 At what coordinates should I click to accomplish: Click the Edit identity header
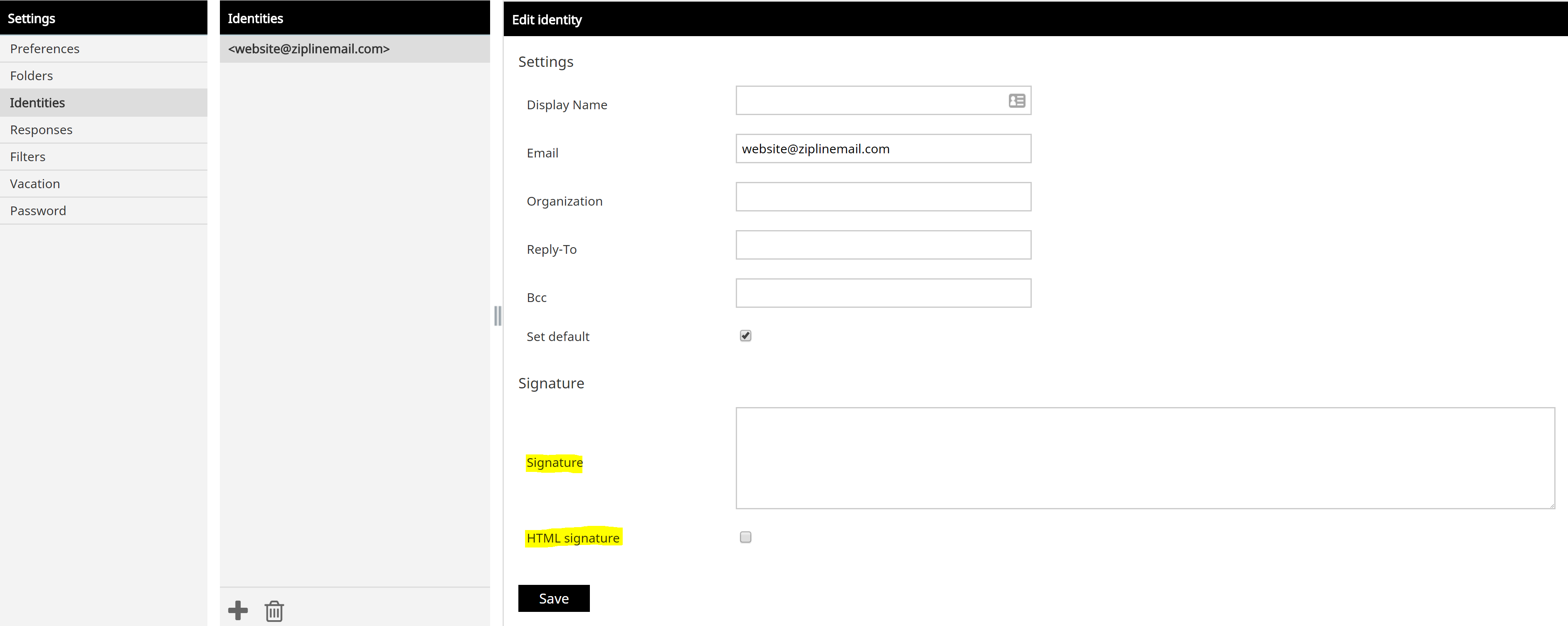[547, 20]
